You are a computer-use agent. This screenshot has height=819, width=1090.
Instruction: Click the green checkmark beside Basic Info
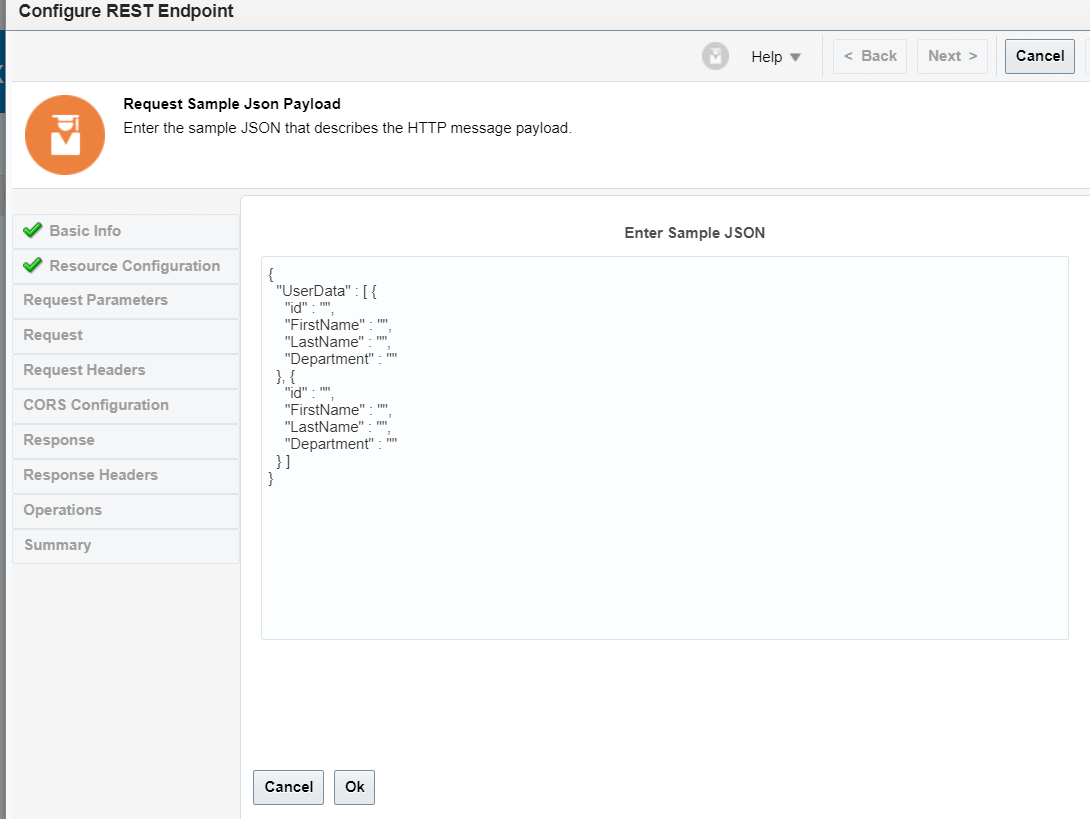(x=31, y=230)
